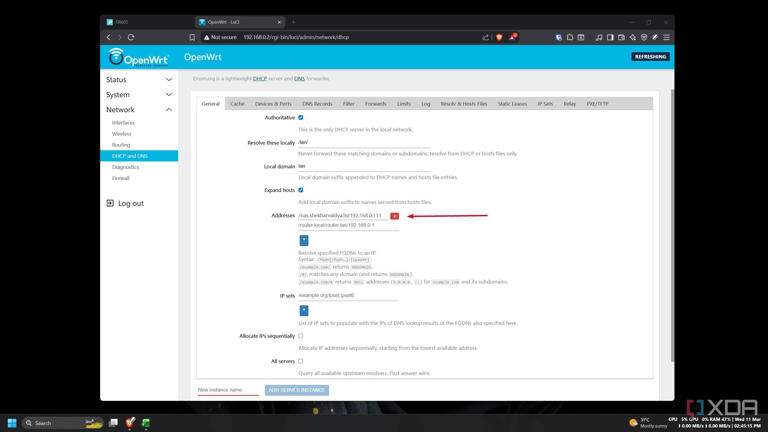Open the Routing page under Network

pos(121,145)
